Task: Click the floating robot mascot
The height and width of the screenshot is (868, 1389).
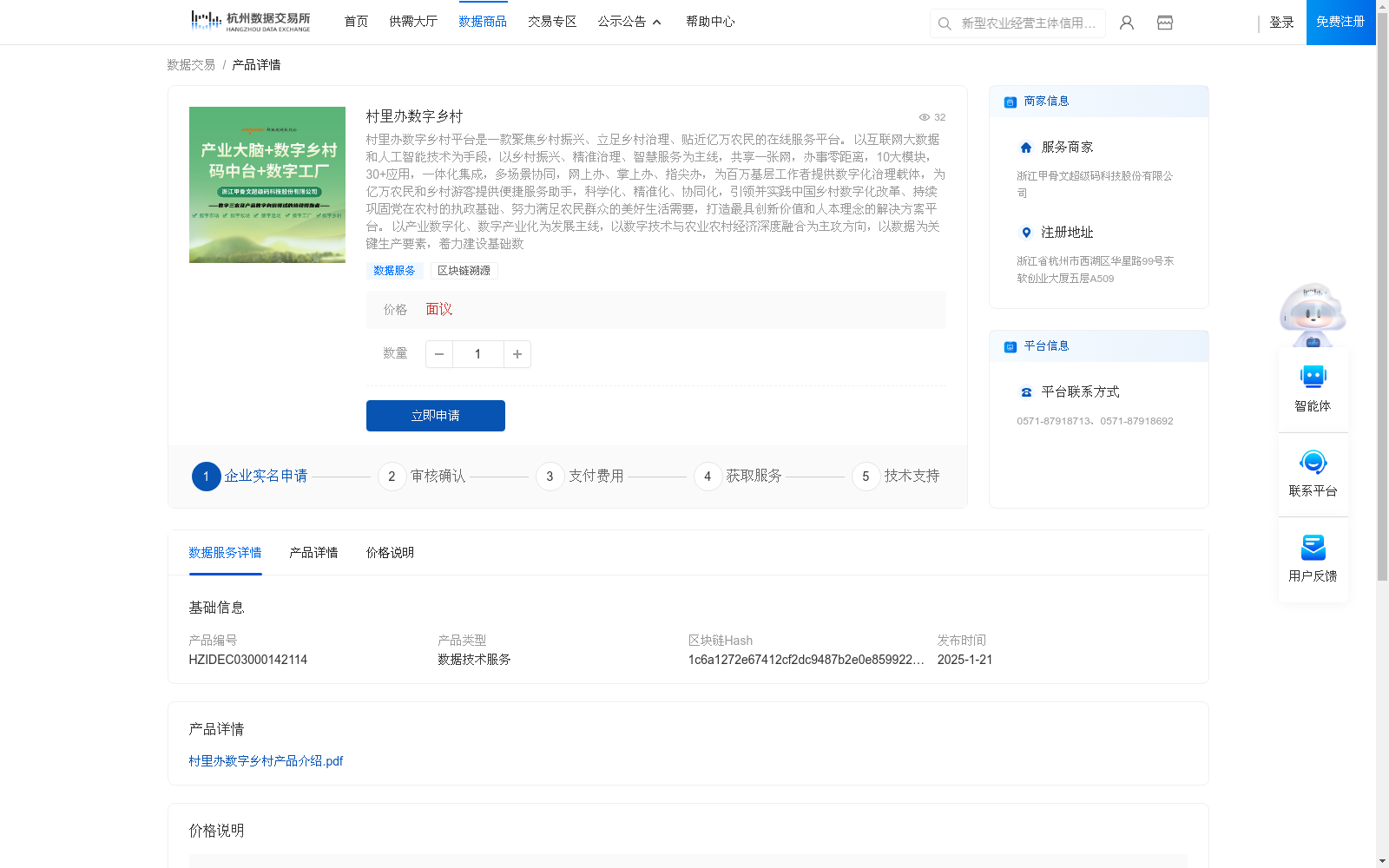Action: 1313,315
